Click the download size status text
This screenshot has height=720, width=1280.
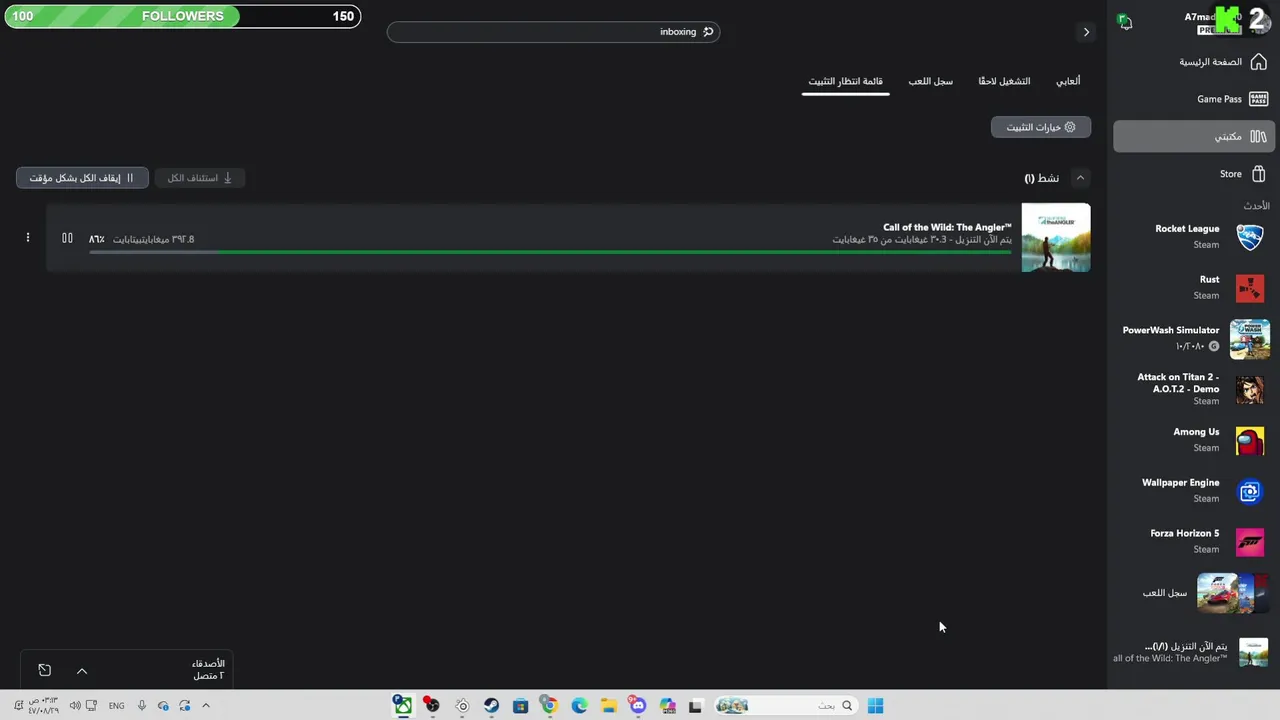922,240
